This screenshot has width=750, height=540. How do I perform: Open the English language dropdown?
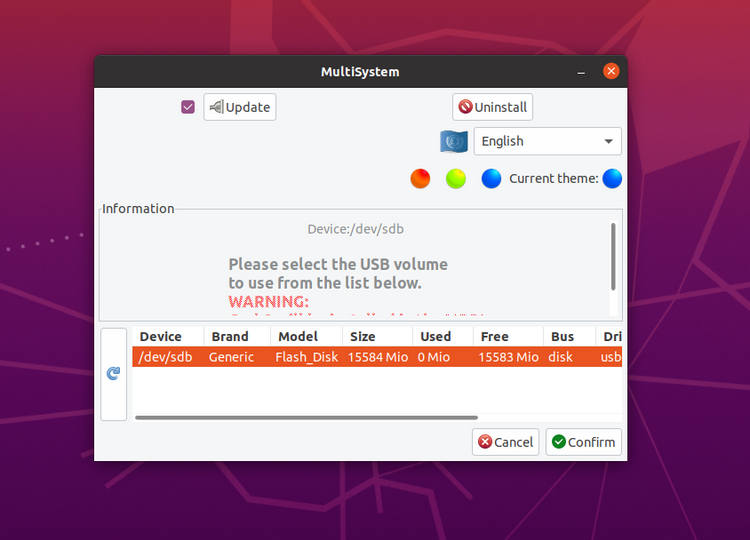[548, 141]
